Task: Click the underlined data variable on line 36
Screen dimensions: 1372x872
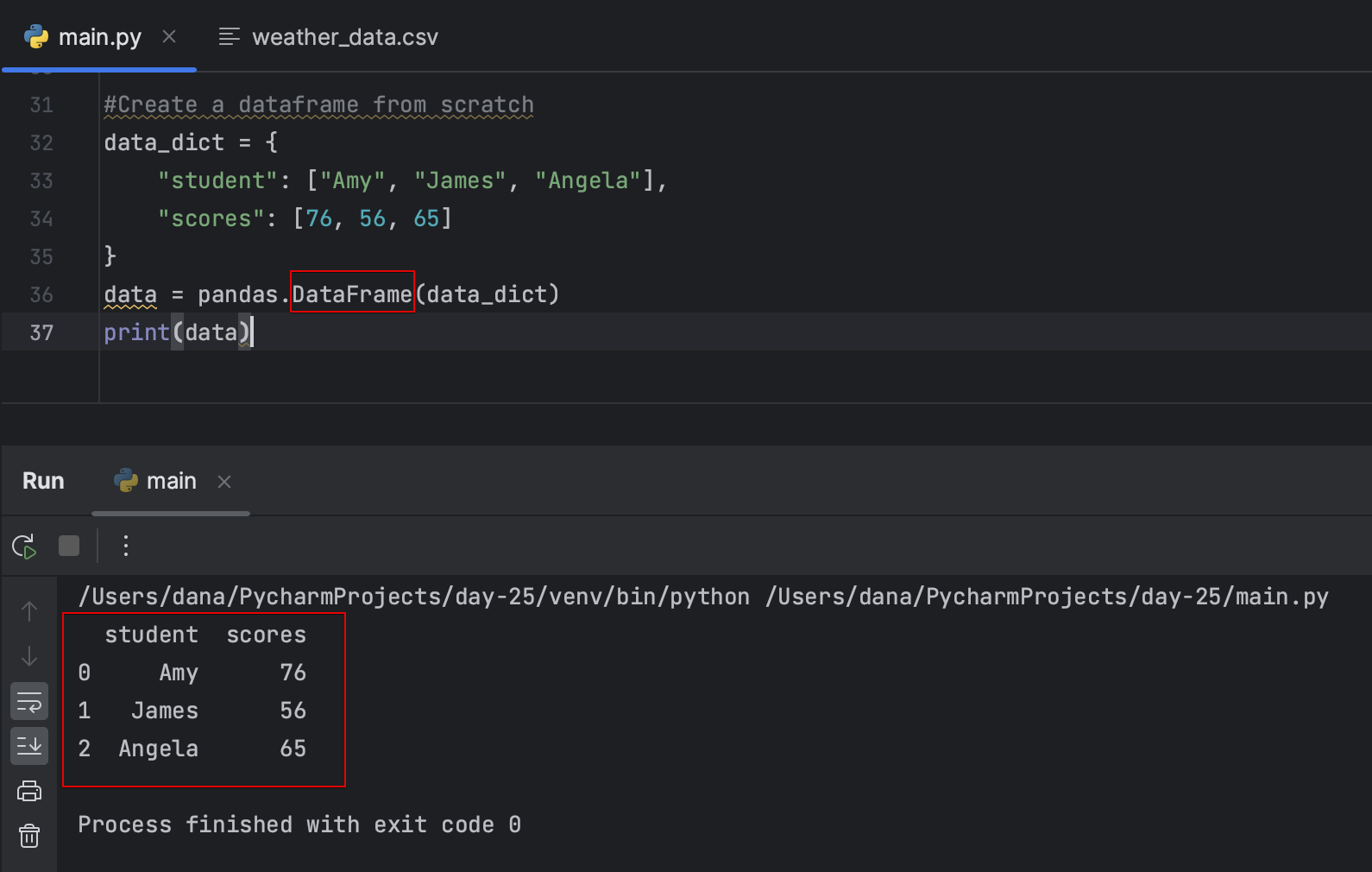Action: point(131,294)
